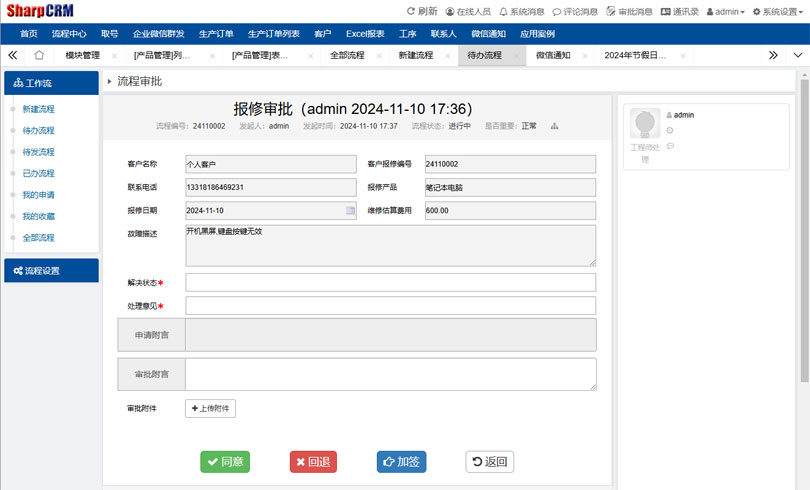
Task: Close the 模块管理 tab
Action: point(114,56)
